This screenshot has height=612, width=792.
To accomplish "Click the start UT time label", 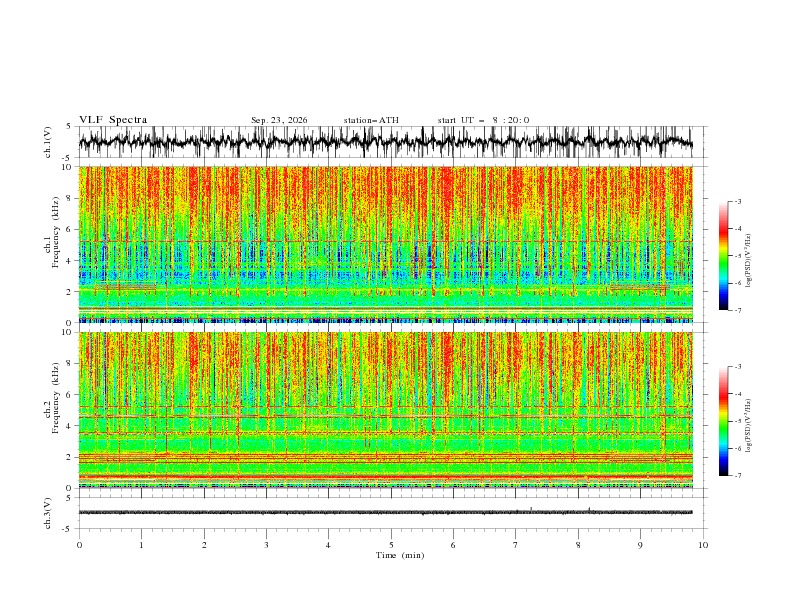I will (483, 120).
